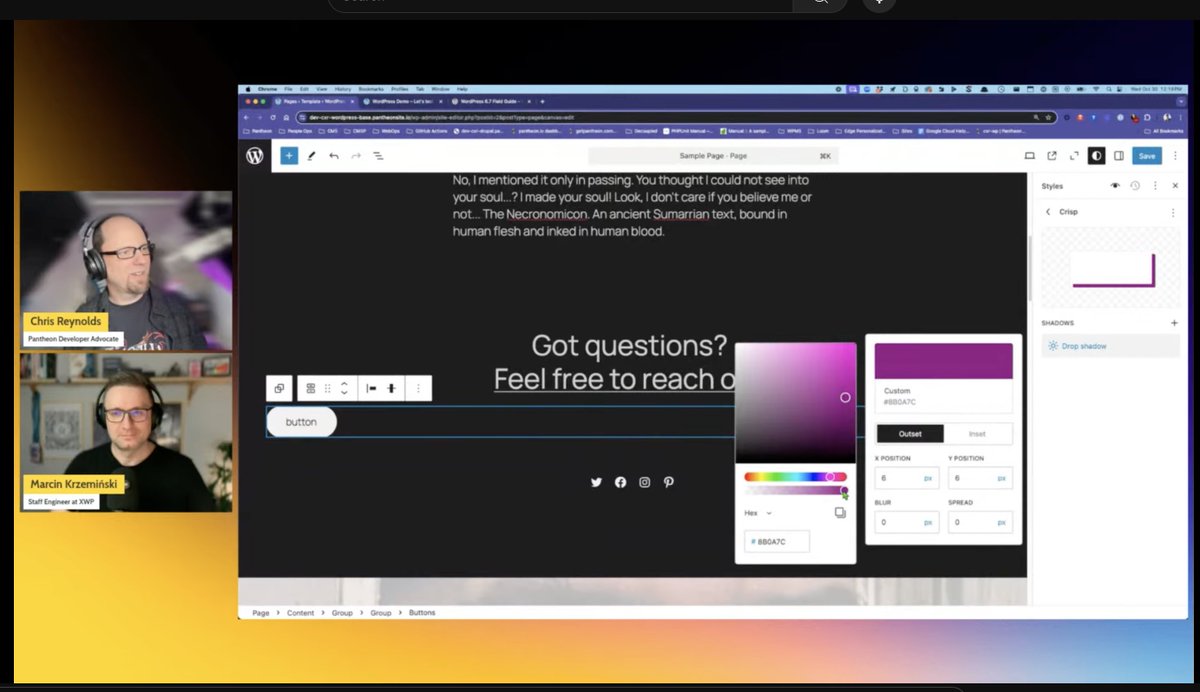The image size is (1200, 692).
Task: Click inside the color saturation gradient area
Action: pyautogui.click(x=796, y=403)
